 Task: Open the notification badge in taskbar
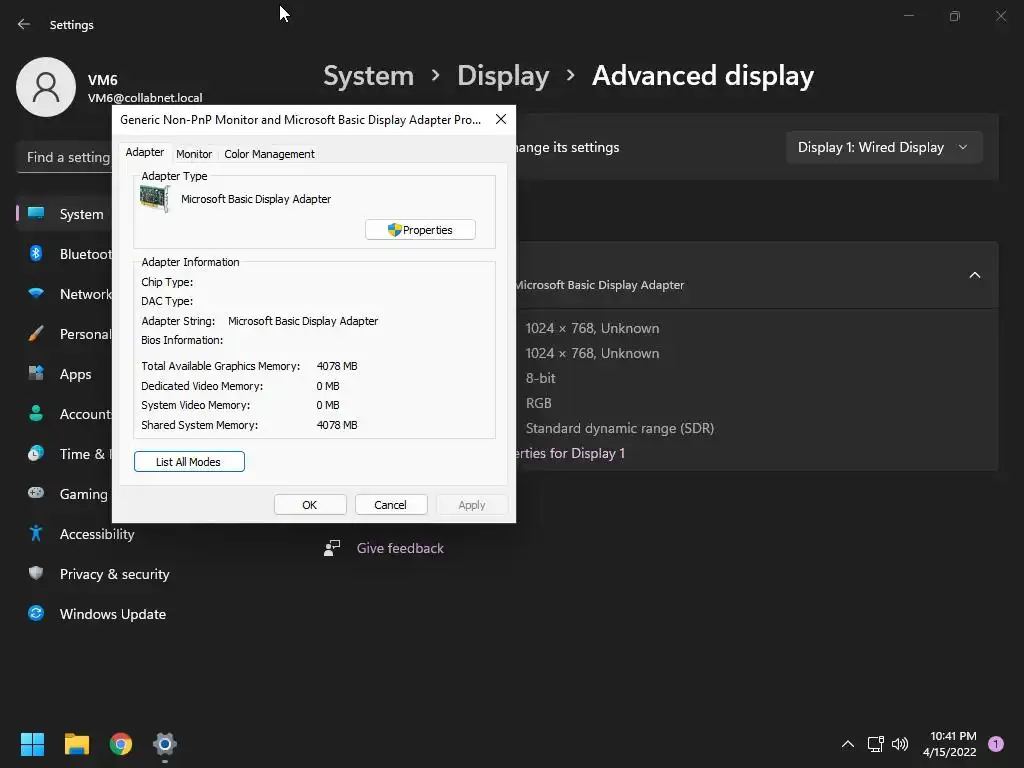pyautogui.click(x=996, y=744)
